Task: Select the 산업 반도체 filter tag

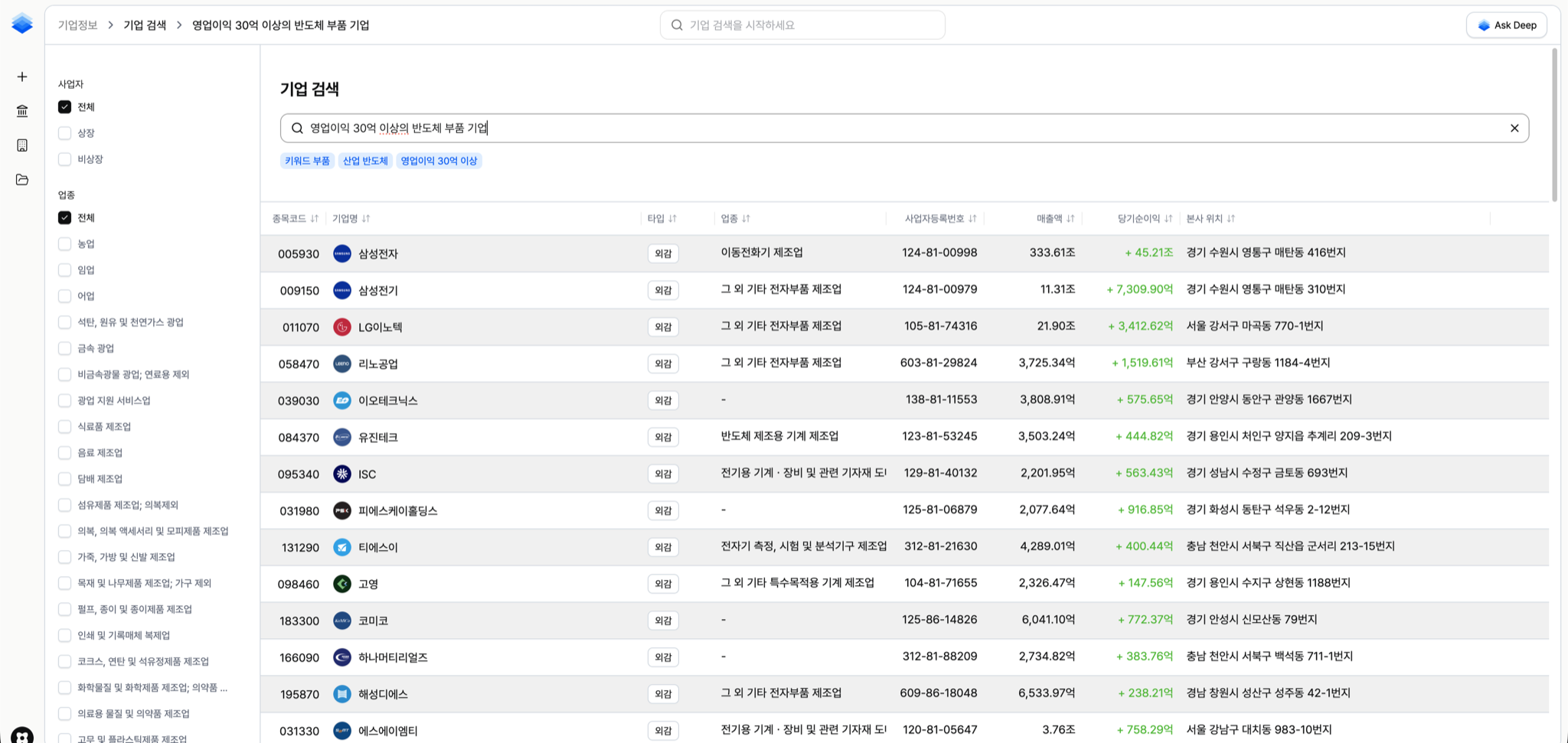Action: pyautogui.click(x=365, y=161)
